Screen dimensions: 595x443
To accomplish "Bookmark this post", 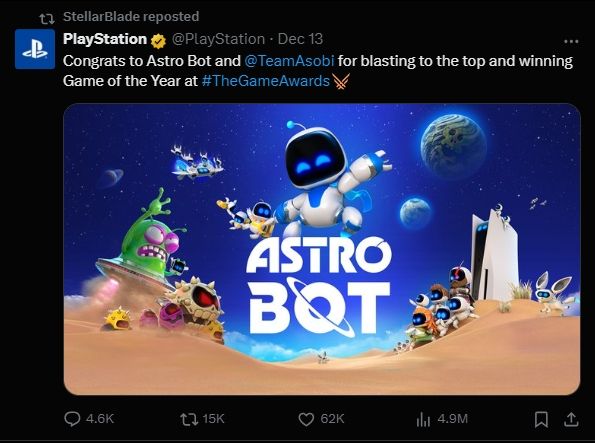I will click(x=541, y=419).
